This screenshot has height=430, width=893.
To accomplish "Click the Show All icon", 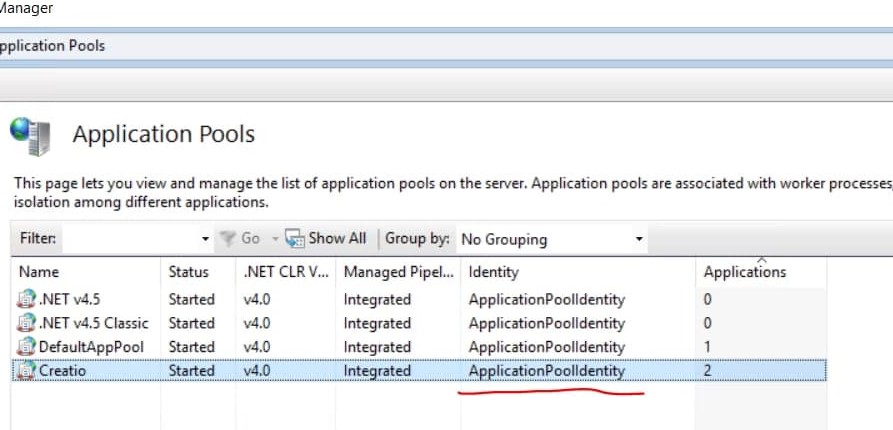I will 294,238.
